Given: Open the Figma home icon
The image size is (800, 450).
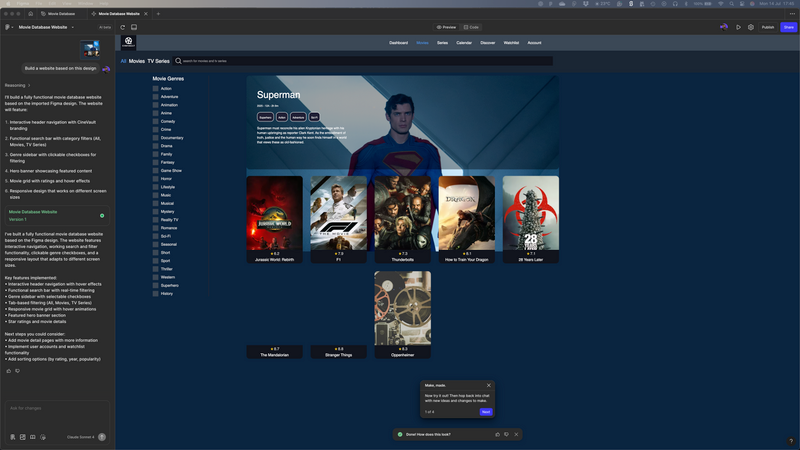Looking at the screenshot, I should [x=31, y=14].
